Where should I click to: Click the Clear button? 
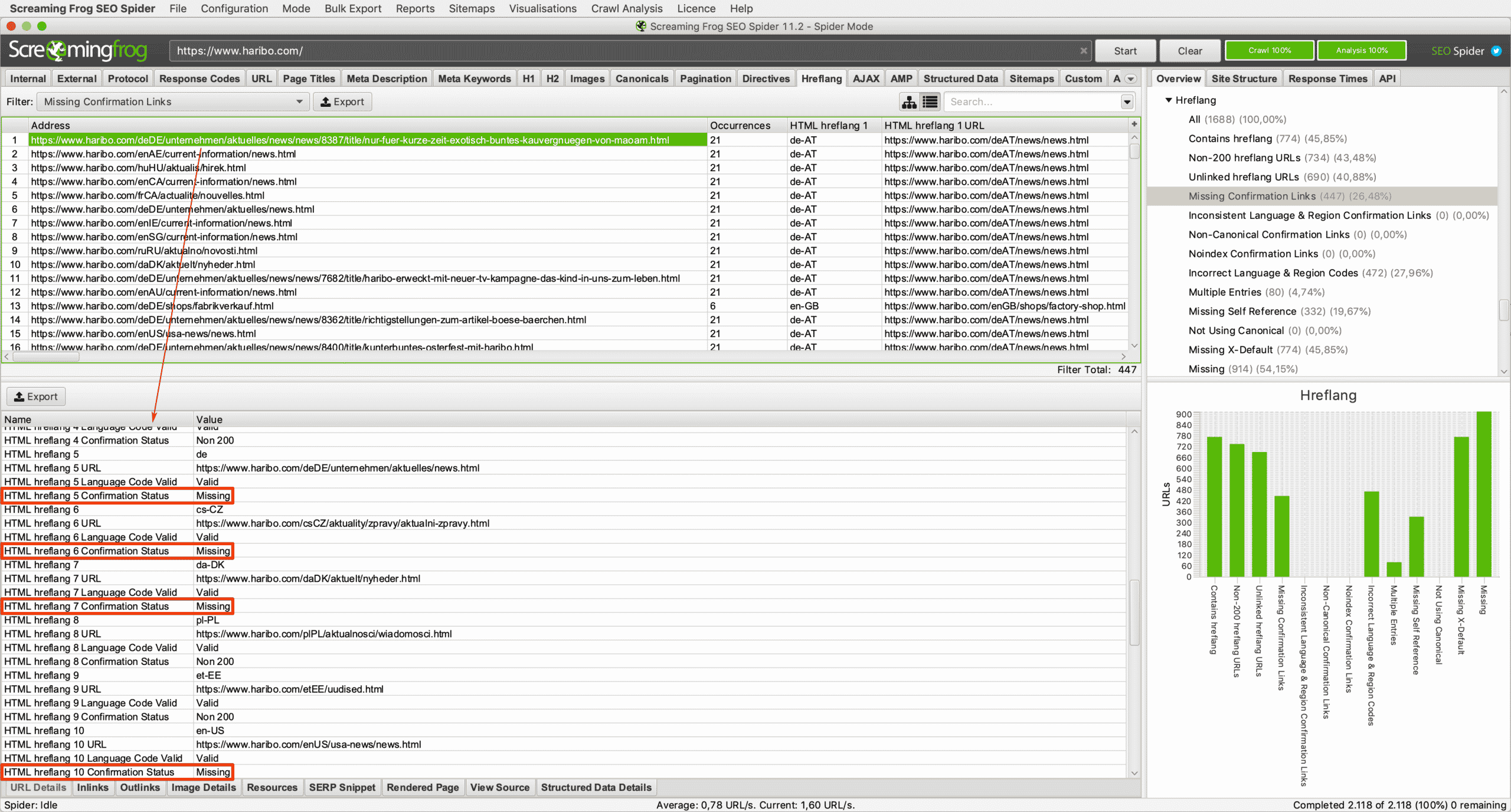pos(1189,51)
